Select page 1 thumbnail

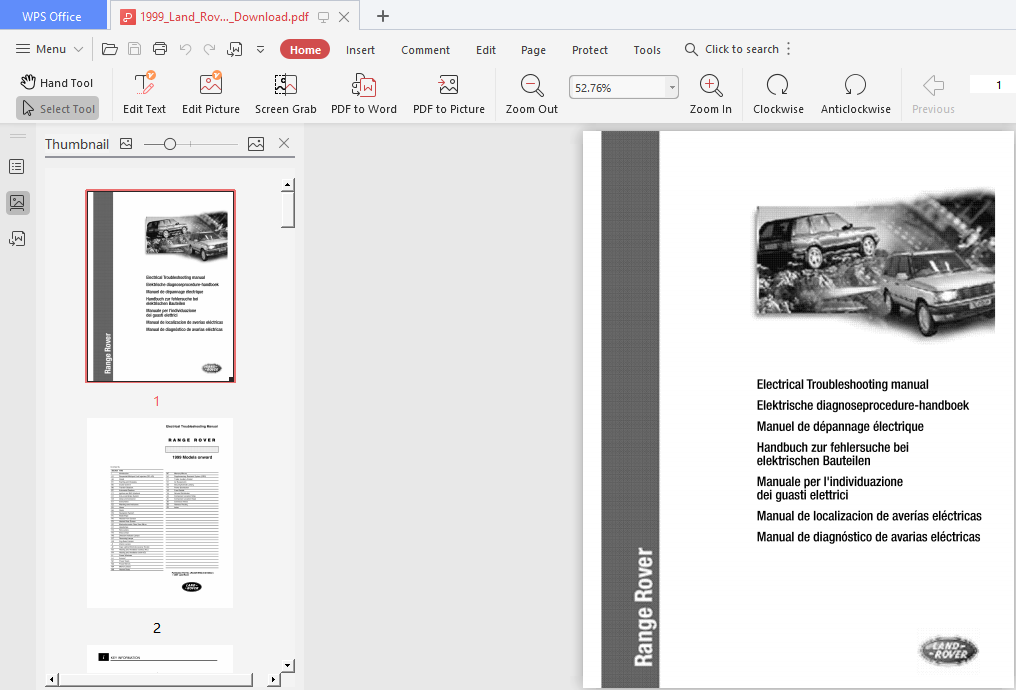click(161, 286)
